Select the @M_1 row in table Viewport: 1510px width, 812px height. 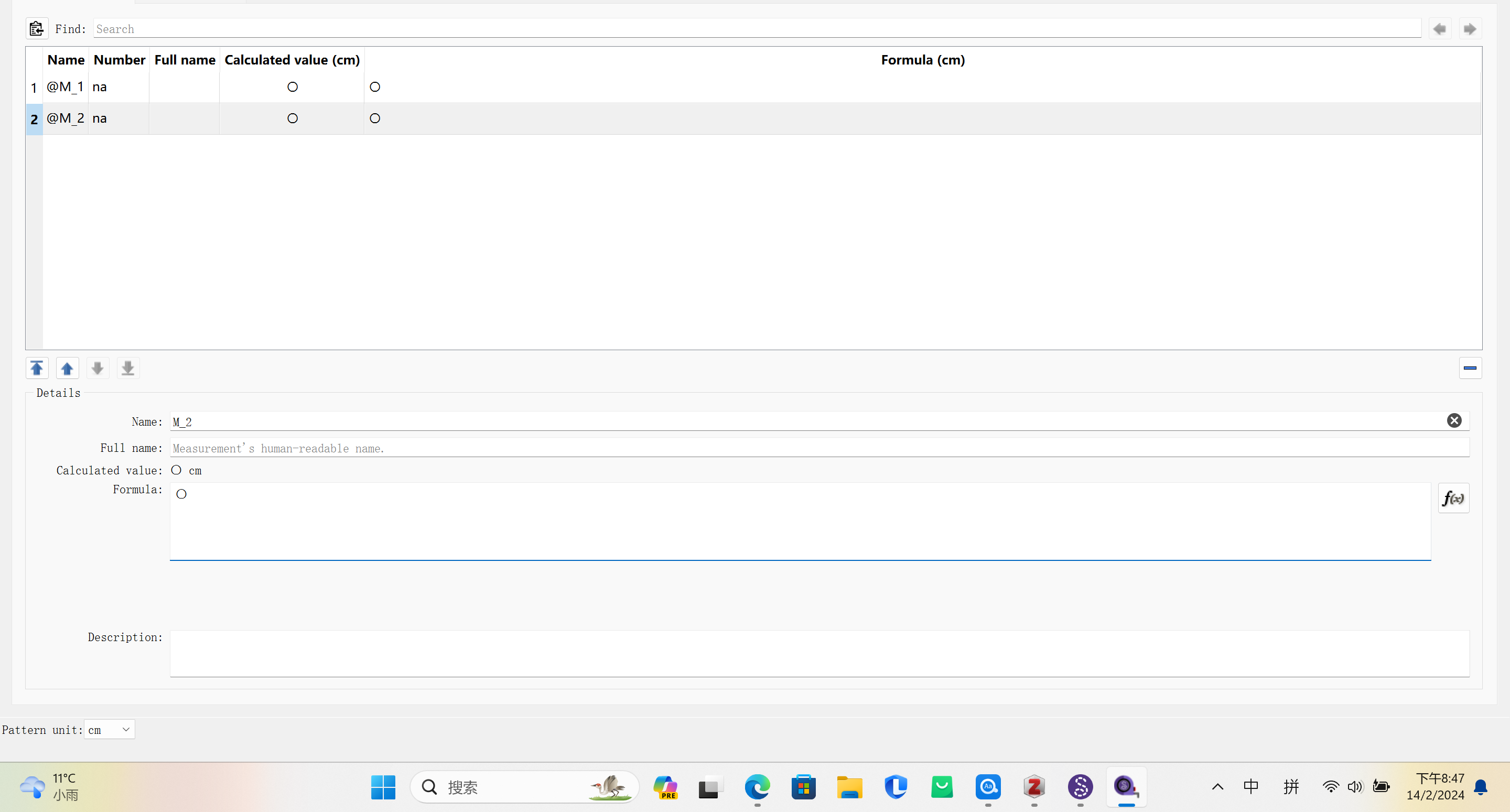coord(65,88)
